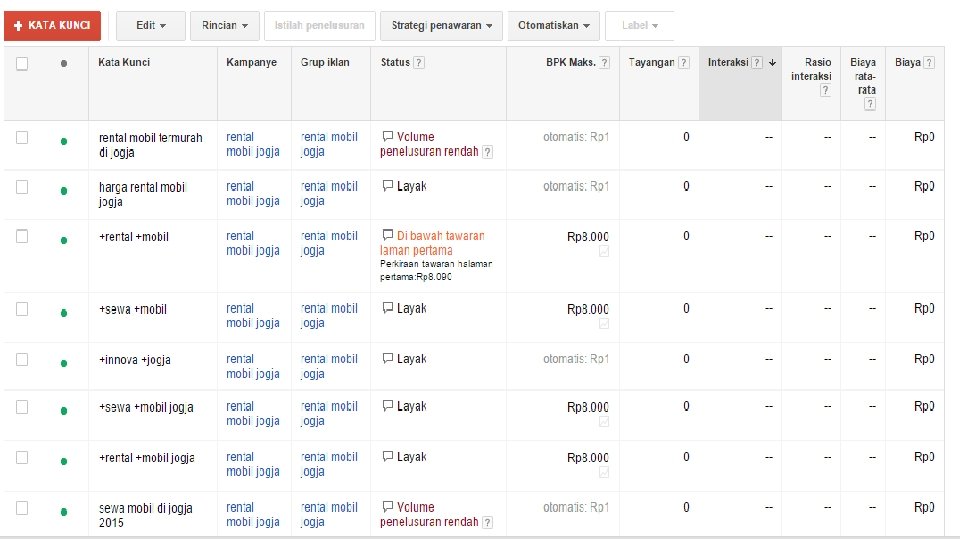
Task: Open the Strategi penawaran dropdown
Action: click(441, 25)
